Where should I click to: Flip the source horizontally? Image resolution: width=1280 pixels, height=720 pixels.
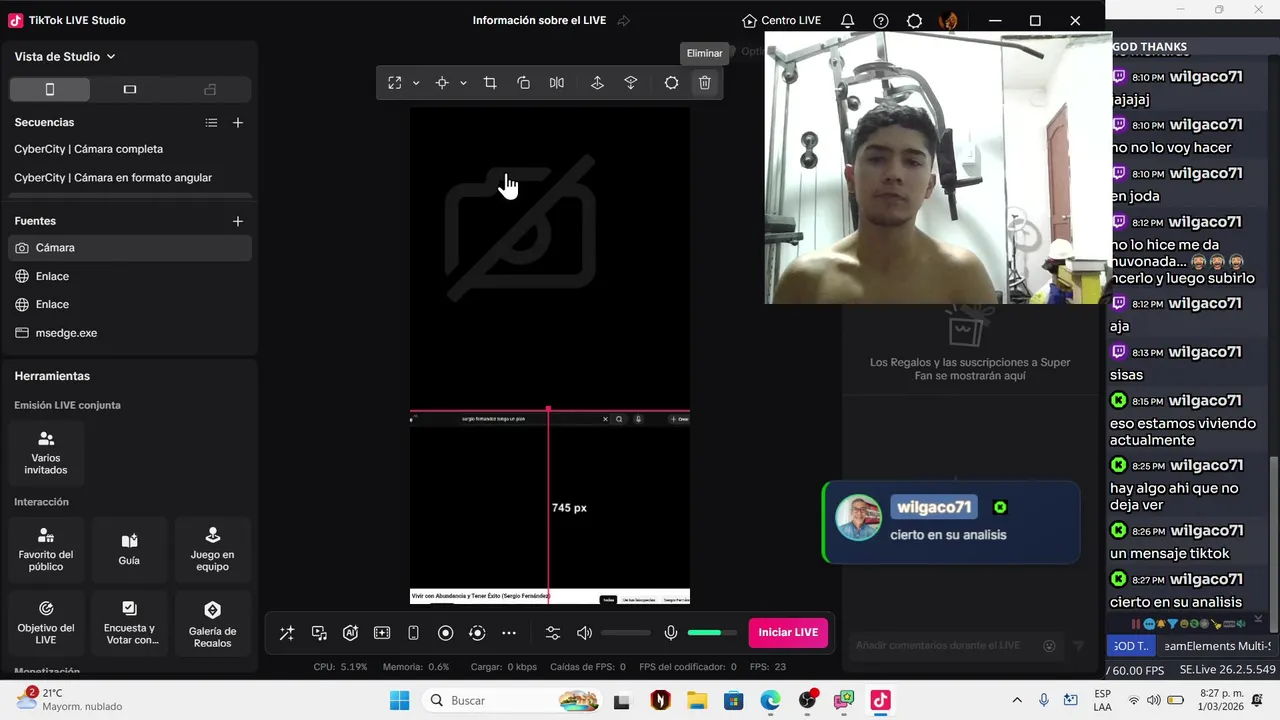557,83
